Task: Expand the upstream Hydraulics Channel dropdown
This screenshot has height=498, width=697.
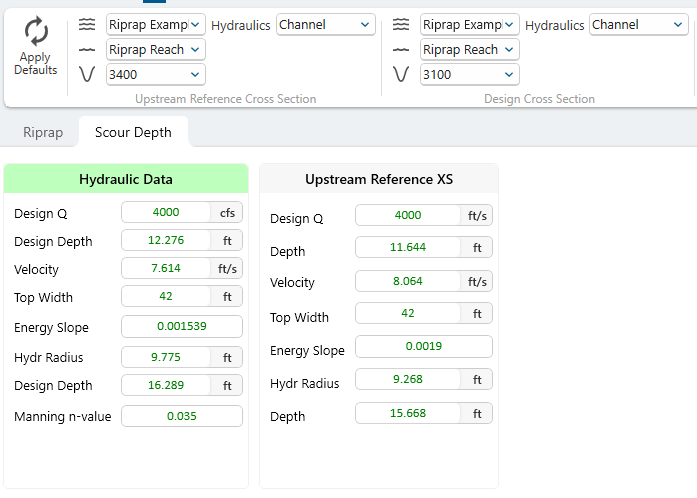Action: point(326,24)
